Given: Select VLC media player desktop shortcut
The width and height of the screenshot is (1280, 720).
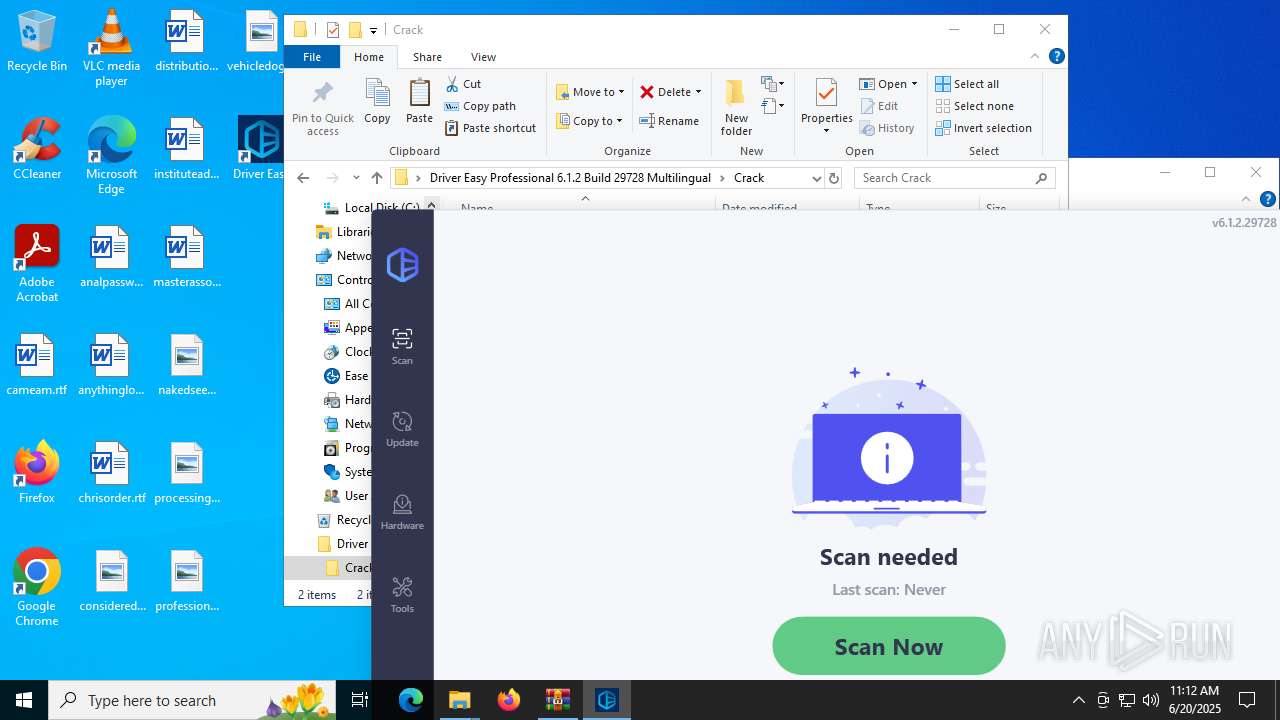Looking at the screenshot, I should (x=111, y=48).
